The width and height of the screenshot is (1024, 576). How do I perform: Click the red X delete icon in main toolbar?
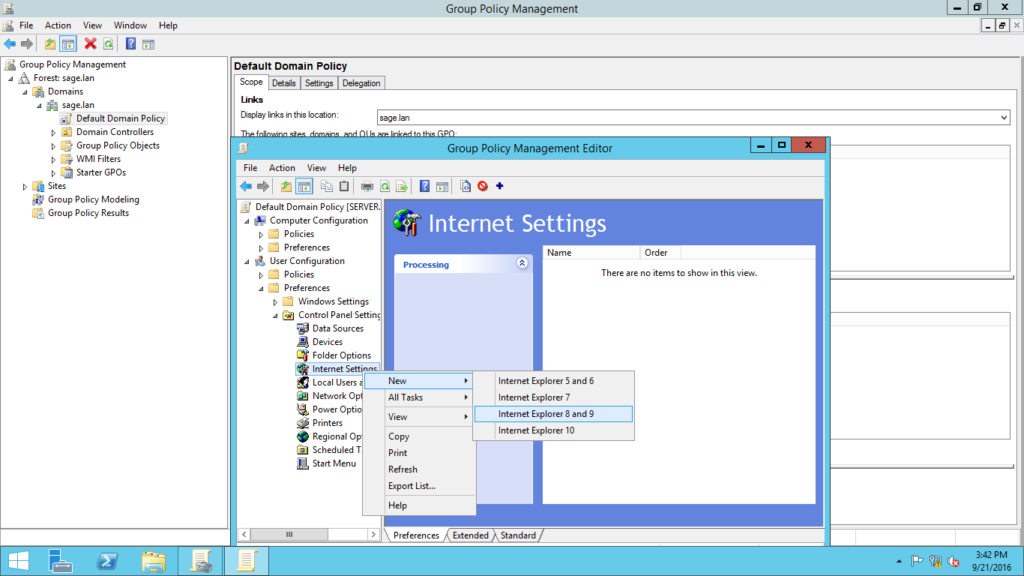pyautogui.click(x=90, y=44)
